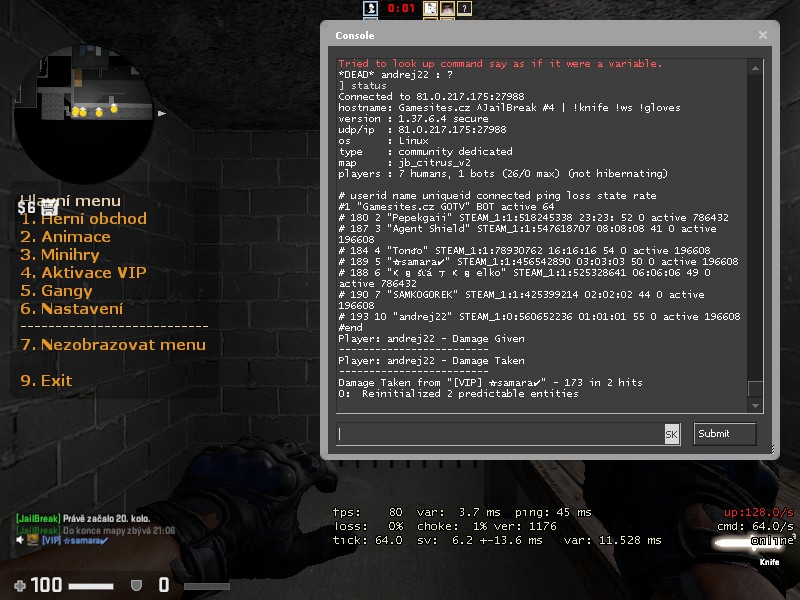This screenshot has height=600, width=800.
Task: Close the Console window
Action: [x=763, y=35]
